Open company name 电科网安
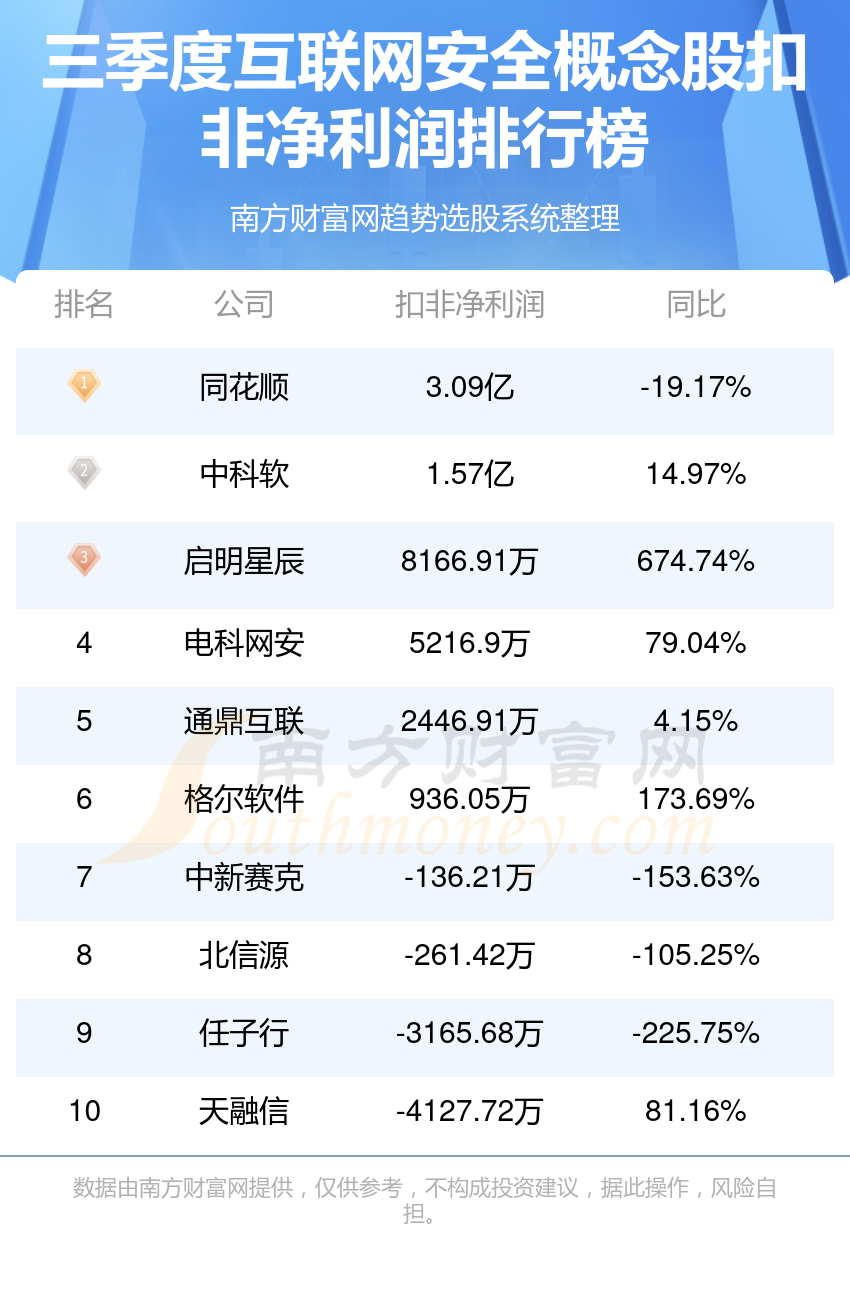Screen dimensions: 850x1300 [244, 643]
